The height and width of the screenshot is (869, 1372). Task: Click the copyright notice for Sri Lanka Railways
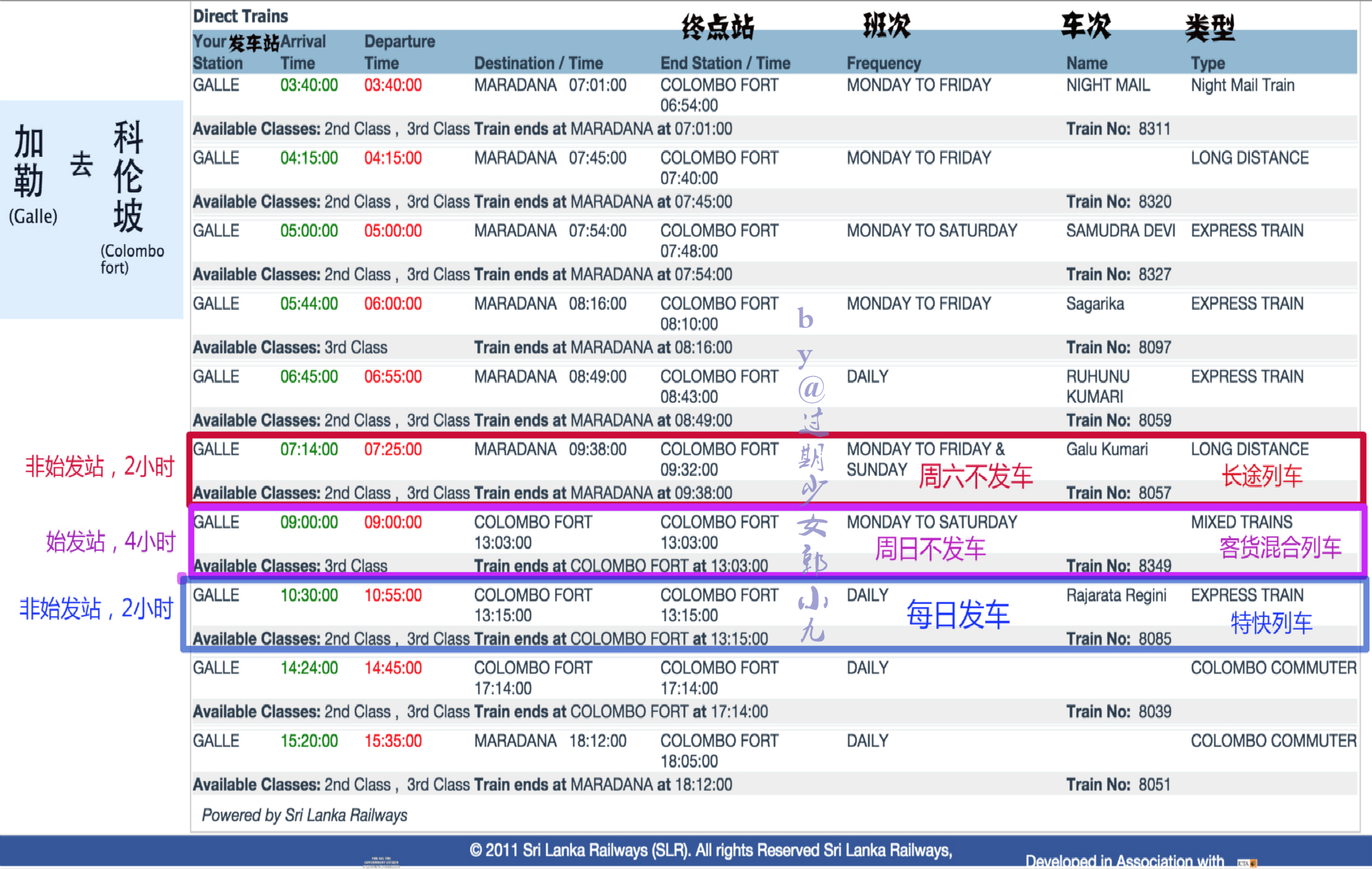711,851
